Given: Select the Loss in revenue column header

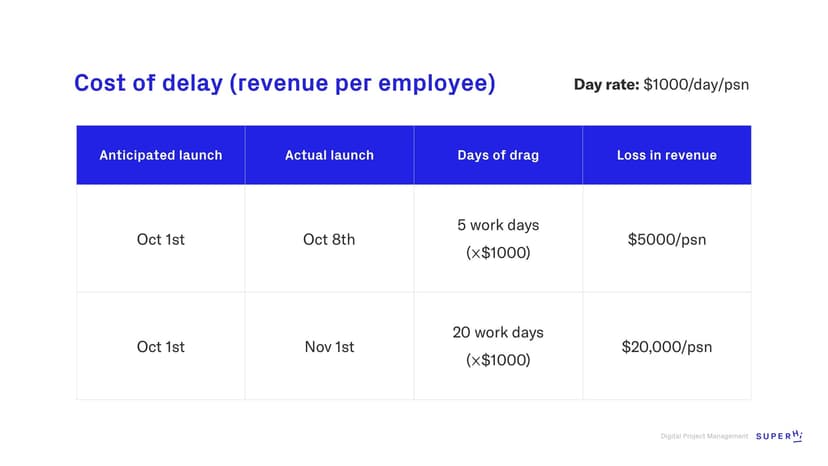Looking at the screenshot, I should click(x=666, y=155).
